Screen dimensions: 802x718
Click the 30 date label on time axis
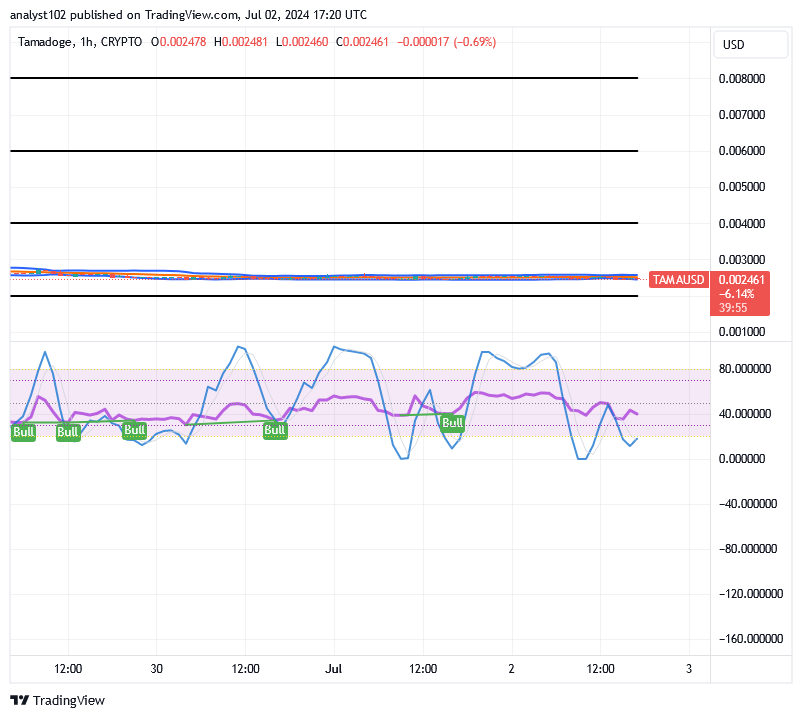click(157, 669)
